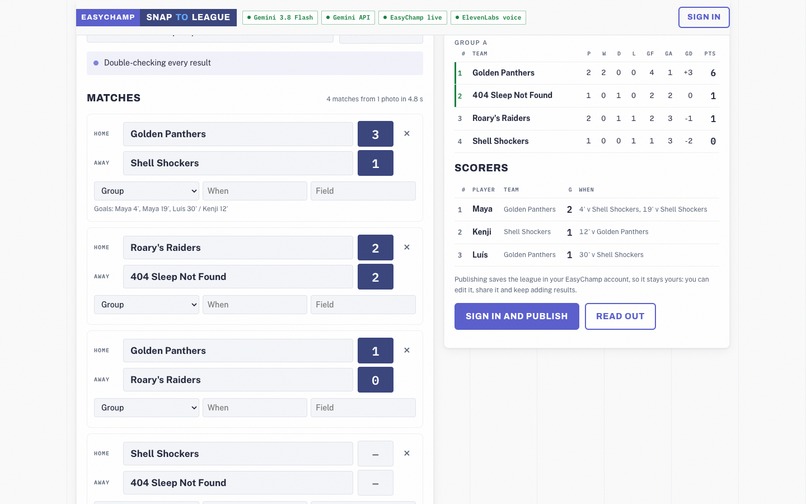806x504 pixels.
Task: Click the ElevenLabs voice status badge
Action: (488, 17)
